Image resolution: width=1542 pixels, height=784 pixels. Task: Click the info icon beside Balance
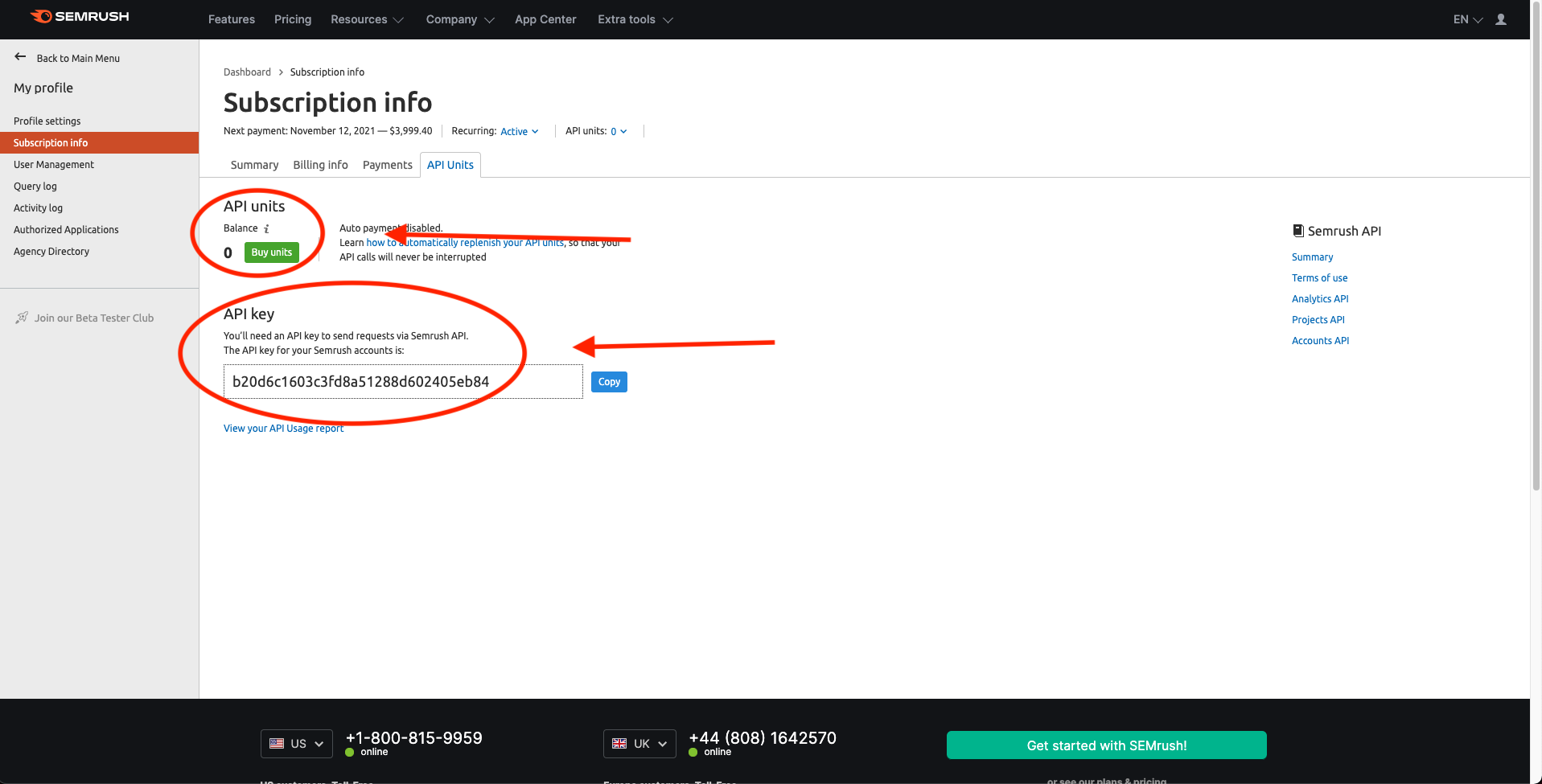265,228
